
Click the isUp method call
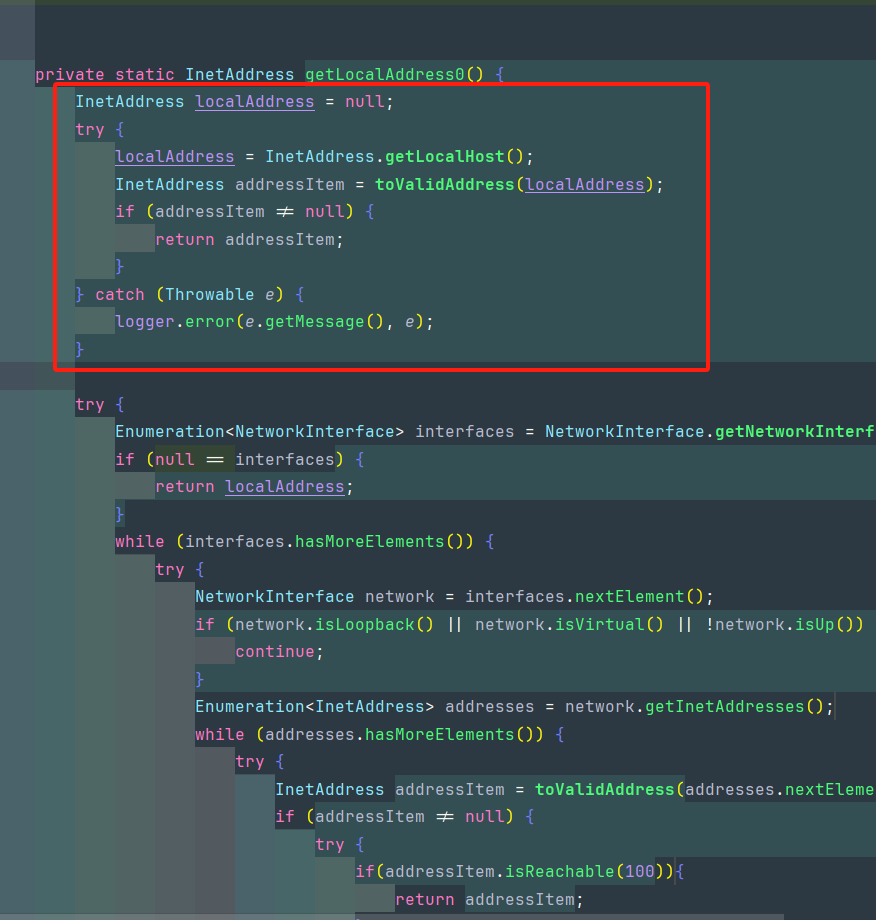coord(814,624)
